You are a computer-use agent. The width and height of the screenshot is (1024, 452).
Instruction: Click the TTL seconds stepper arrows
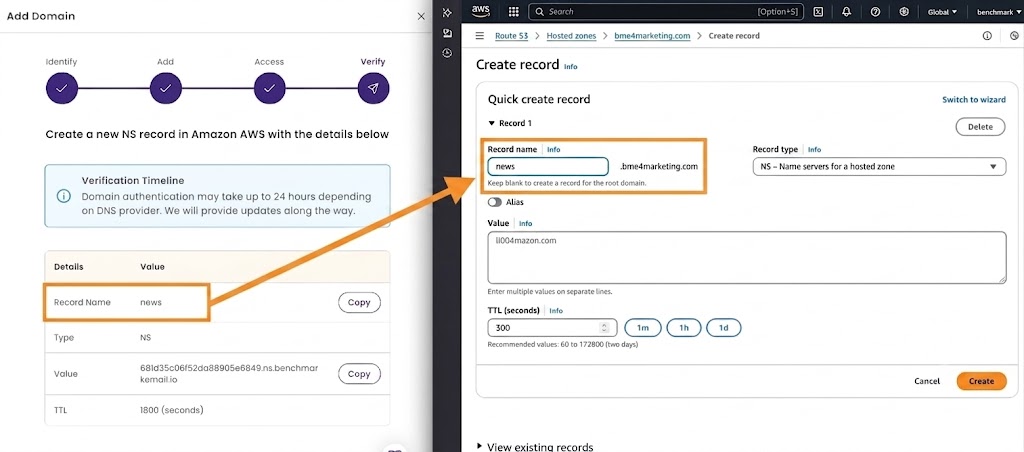pyautogui.click(x=604, y=328)
